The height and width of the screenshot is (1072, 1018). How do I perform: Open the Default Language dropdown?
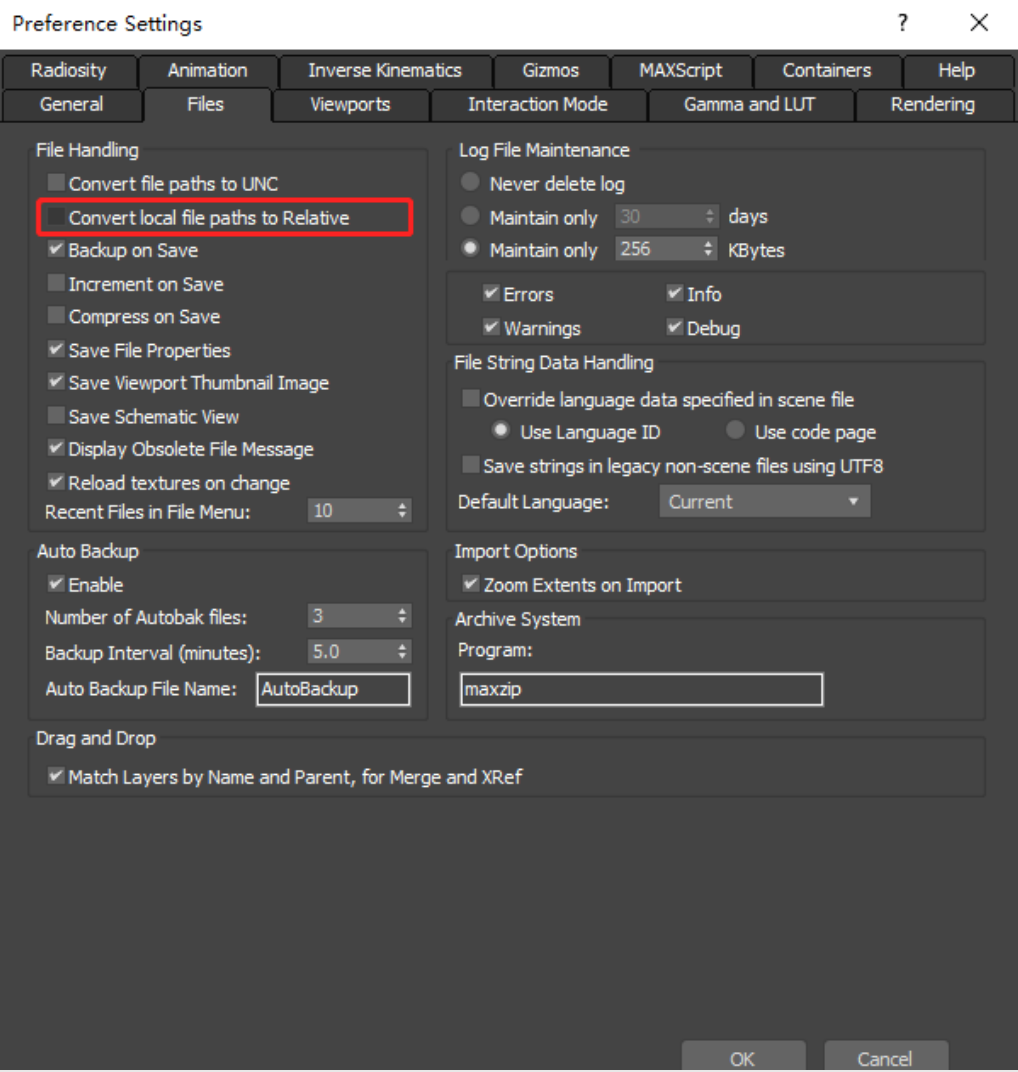point(764,501)
